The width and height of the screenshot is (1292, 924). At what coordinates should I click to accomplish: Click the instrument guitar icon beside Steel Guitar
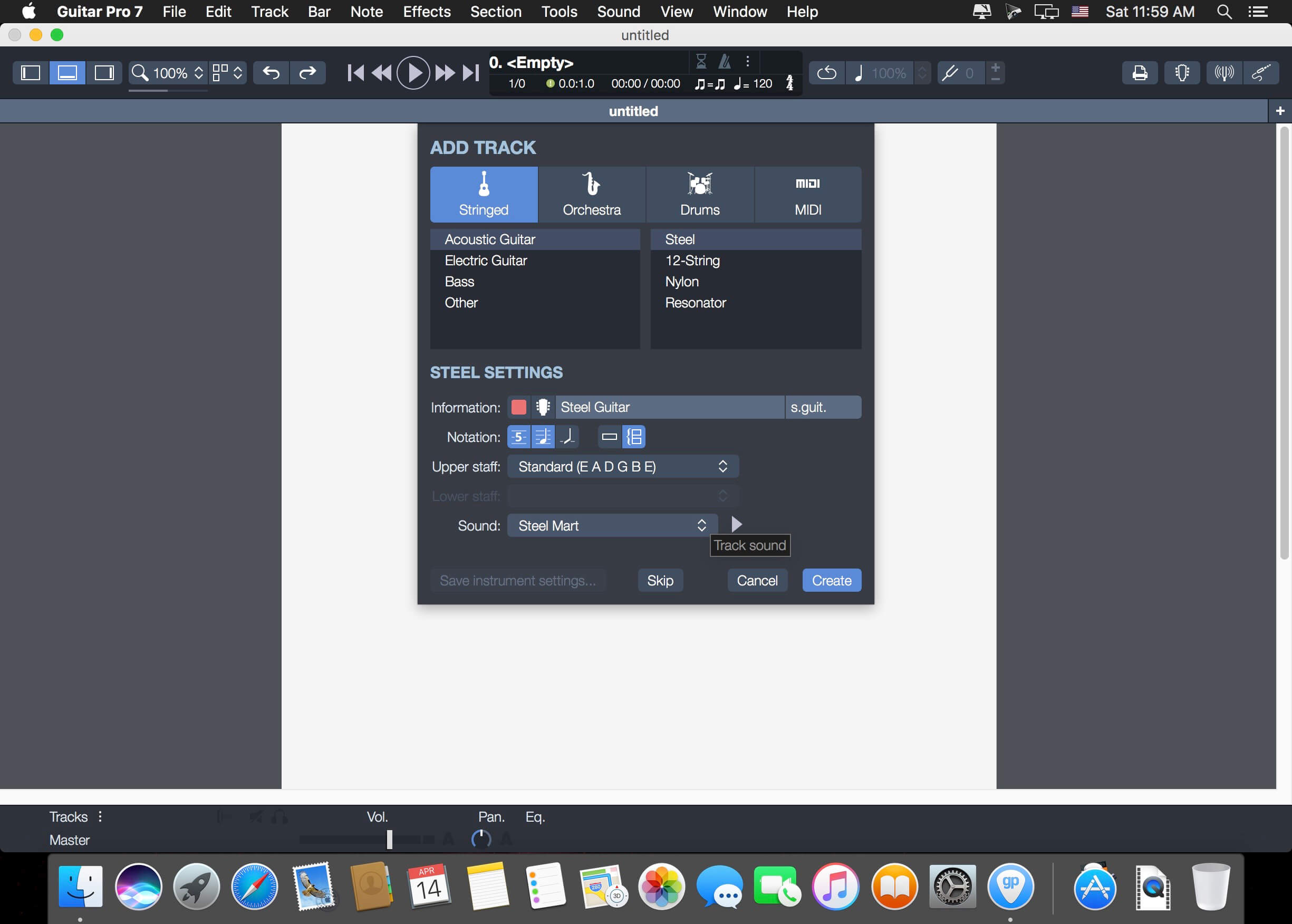tap(543, 407)
